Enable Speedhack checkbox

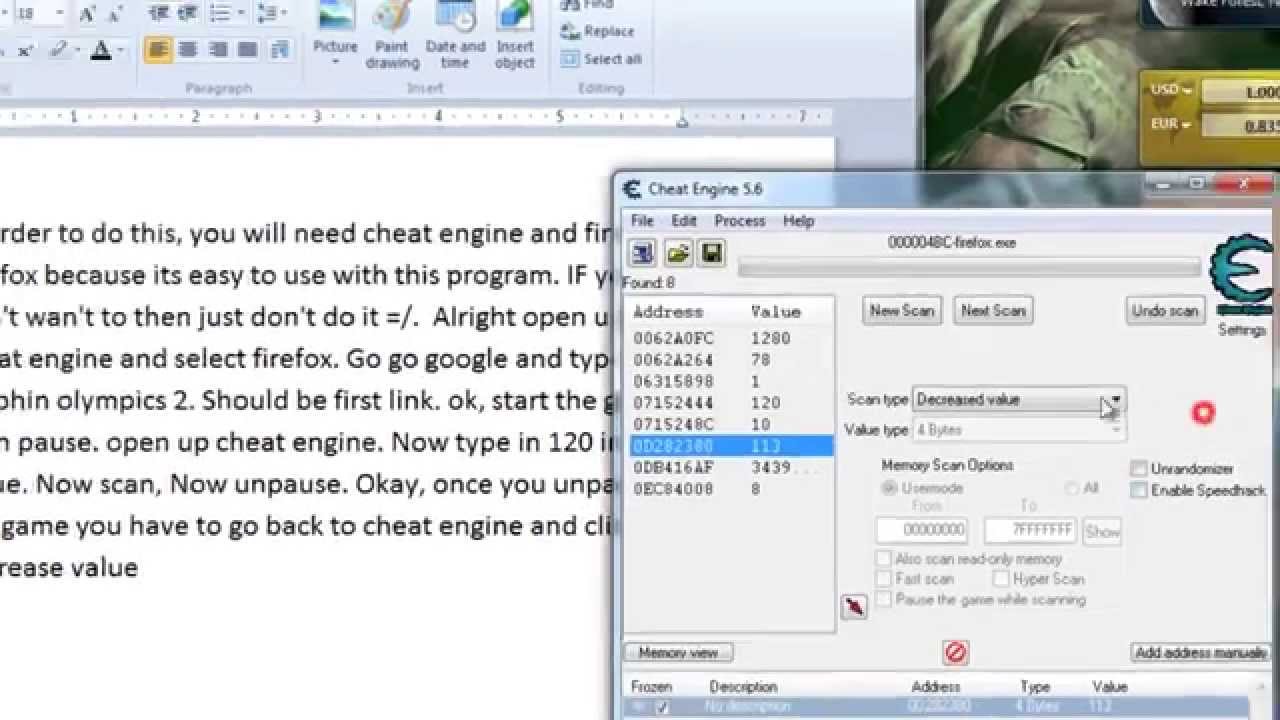[1138, 490]
